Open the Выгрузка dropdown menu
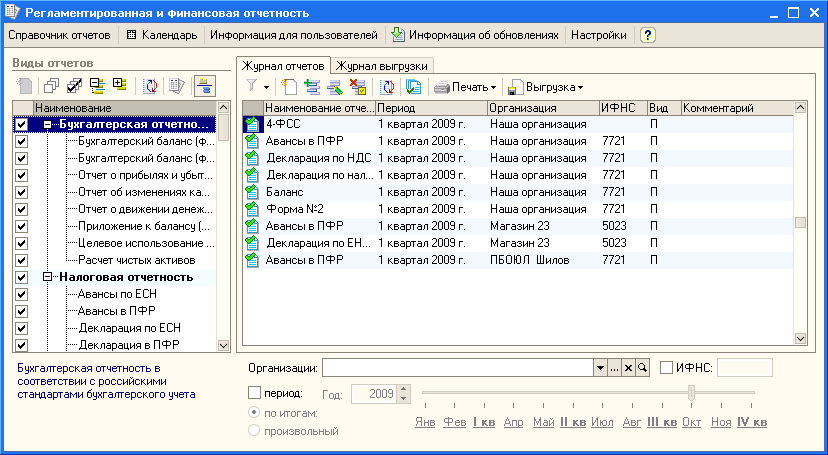This screenshot has width=828, height=455. coord(546,87)
